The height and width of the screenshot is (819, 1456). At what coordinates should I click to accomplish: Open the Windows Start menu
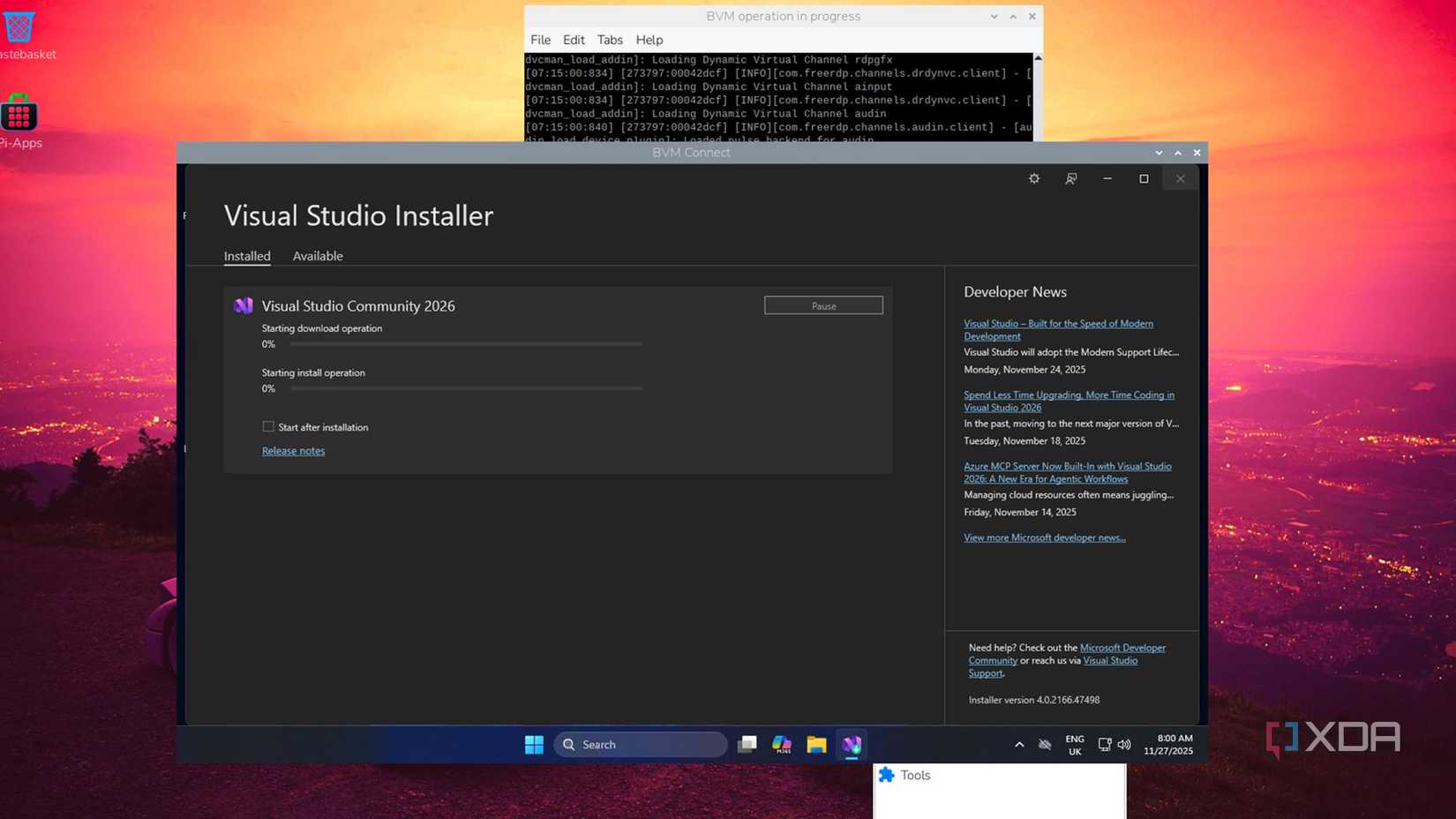[533, 744]
